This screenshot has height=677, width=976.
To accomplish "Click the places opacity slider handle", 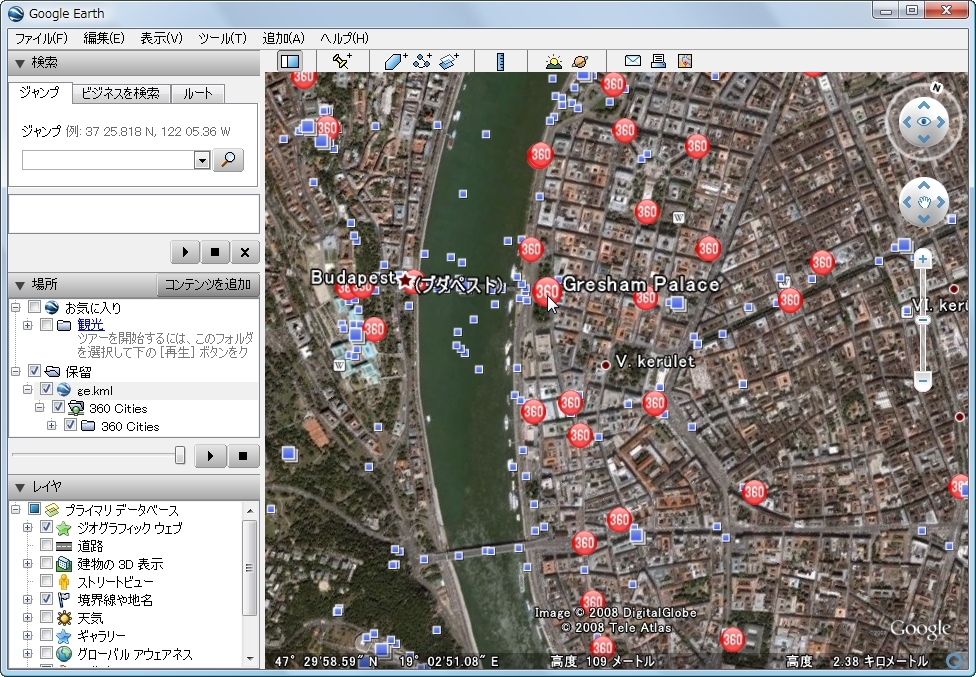I will (x=180, y=455).
